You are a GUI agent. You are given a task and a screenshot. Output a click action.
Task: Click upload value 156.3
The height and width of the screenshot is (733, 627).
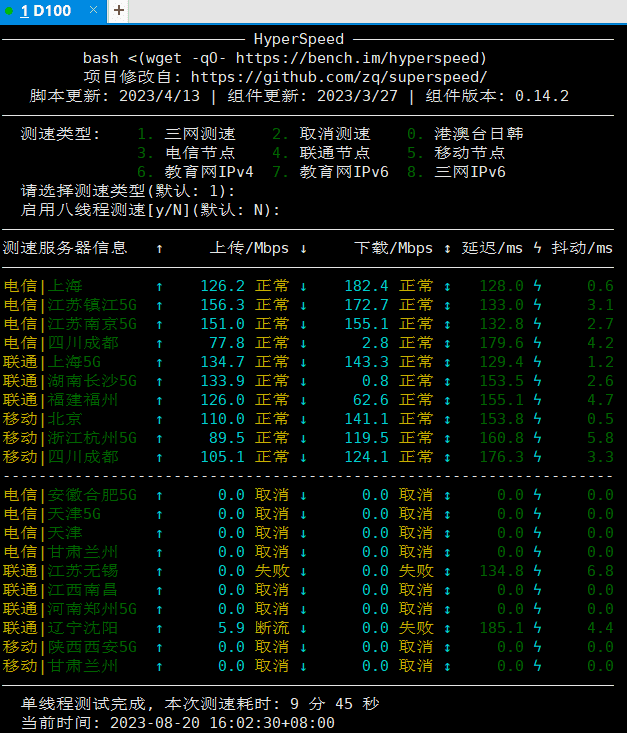coord(223,305)
